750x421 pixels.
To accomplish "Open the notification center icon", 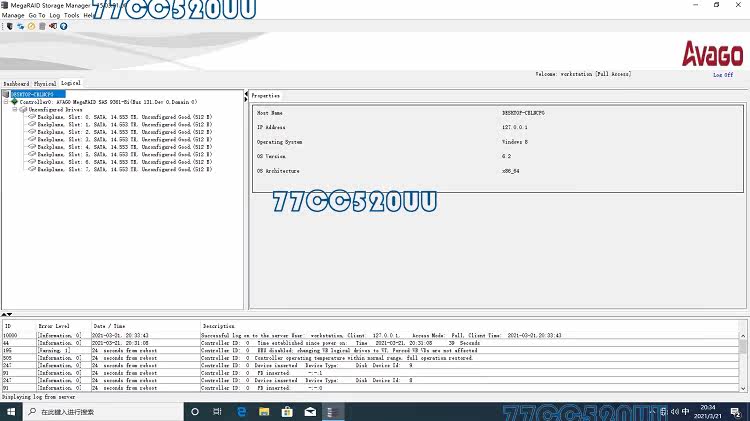I will [x=736, y=411].
